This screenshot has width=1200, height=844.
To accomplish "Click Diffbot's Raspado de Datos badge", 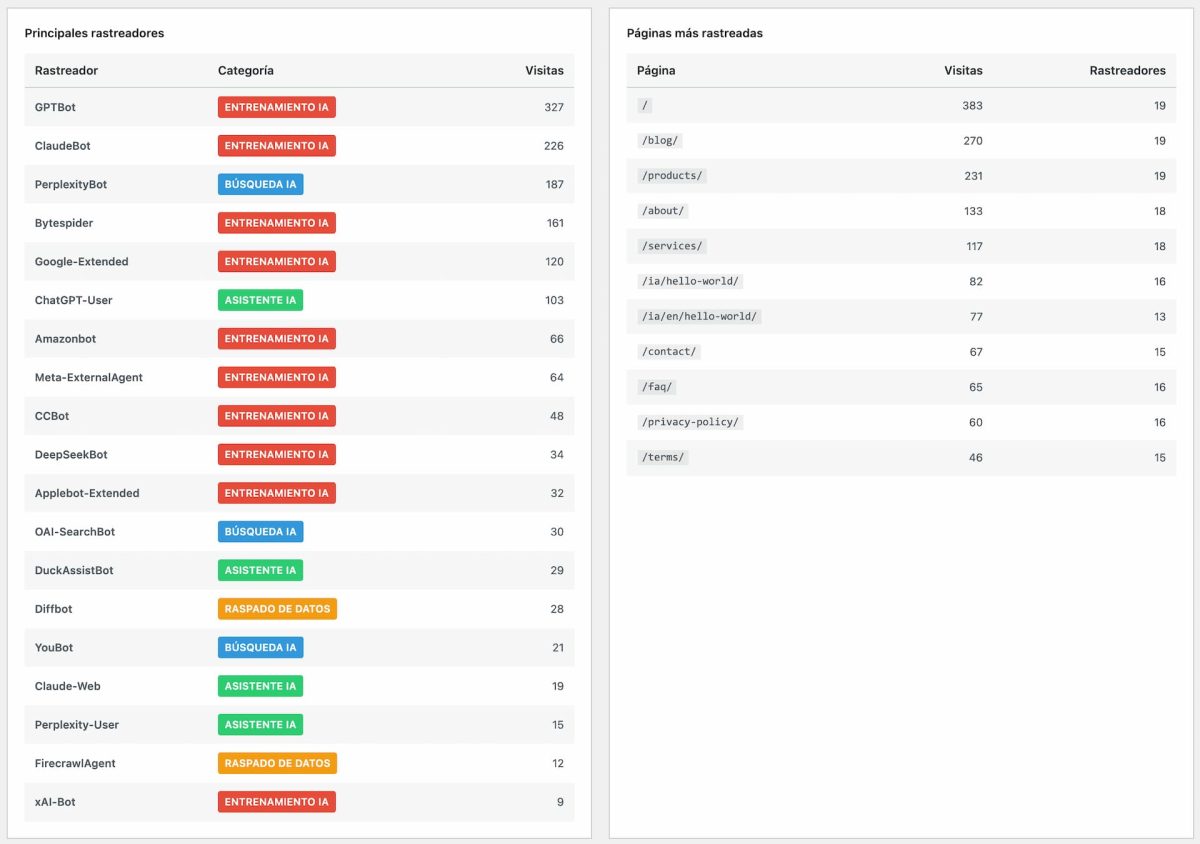I will pos(277,609).
